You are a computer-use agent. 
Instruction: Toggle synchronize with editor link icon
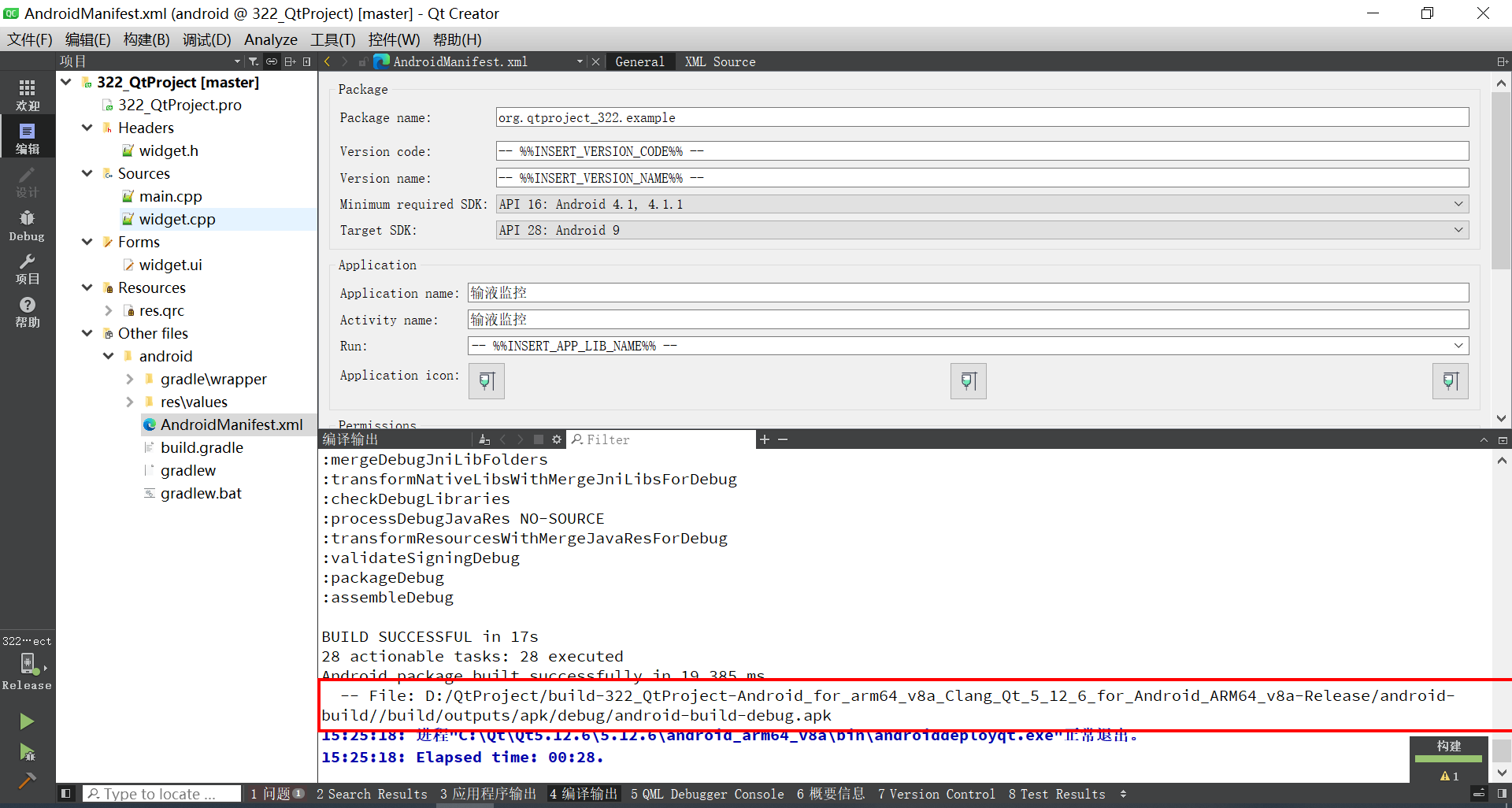271,61
